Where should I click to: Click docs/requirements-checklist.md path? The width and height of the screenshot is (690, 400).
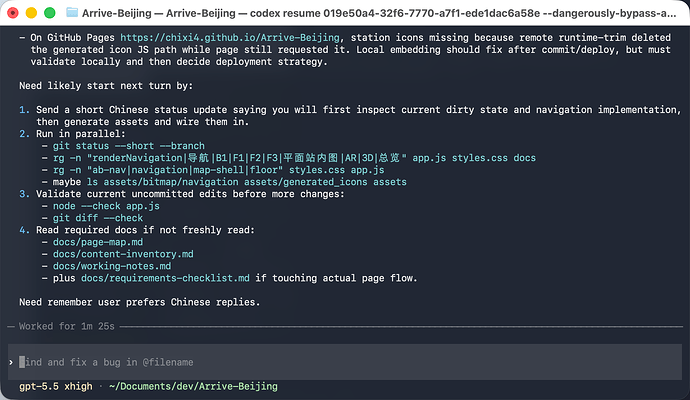pyautogui.click(x=165, y=278)
